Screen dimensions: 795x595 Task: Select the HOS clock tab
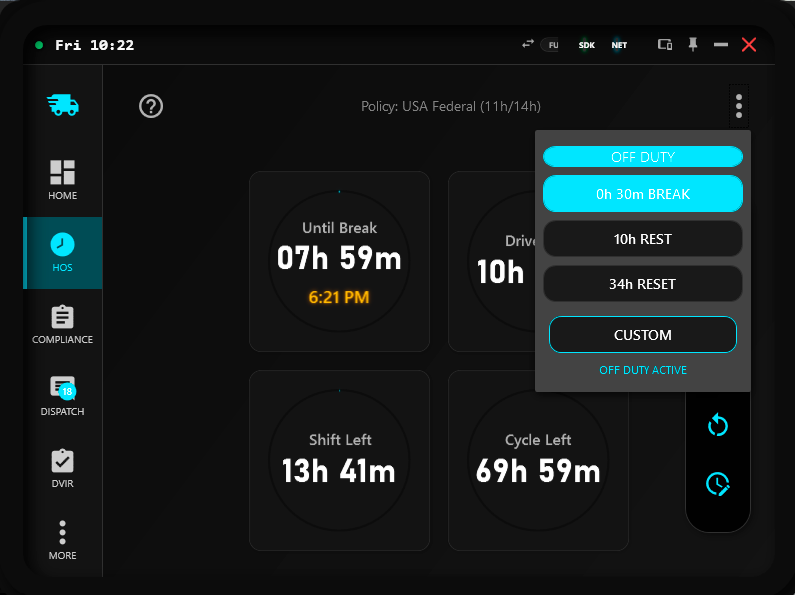point(62,253)
